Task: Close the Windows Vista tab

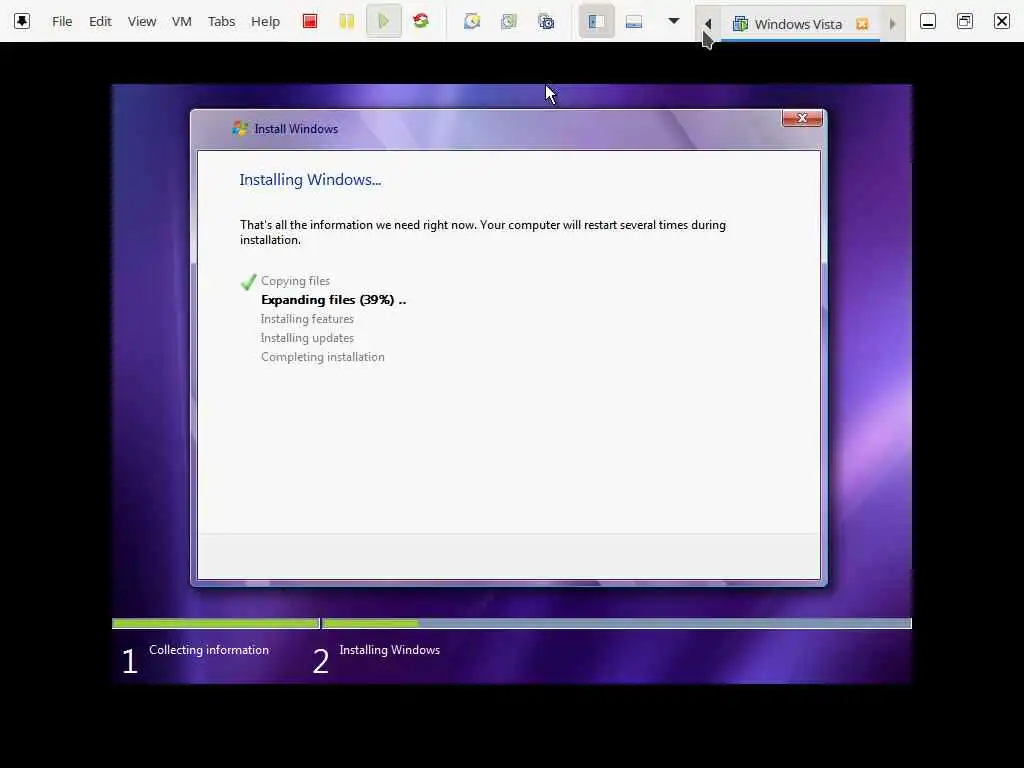Action: [862, 24]
